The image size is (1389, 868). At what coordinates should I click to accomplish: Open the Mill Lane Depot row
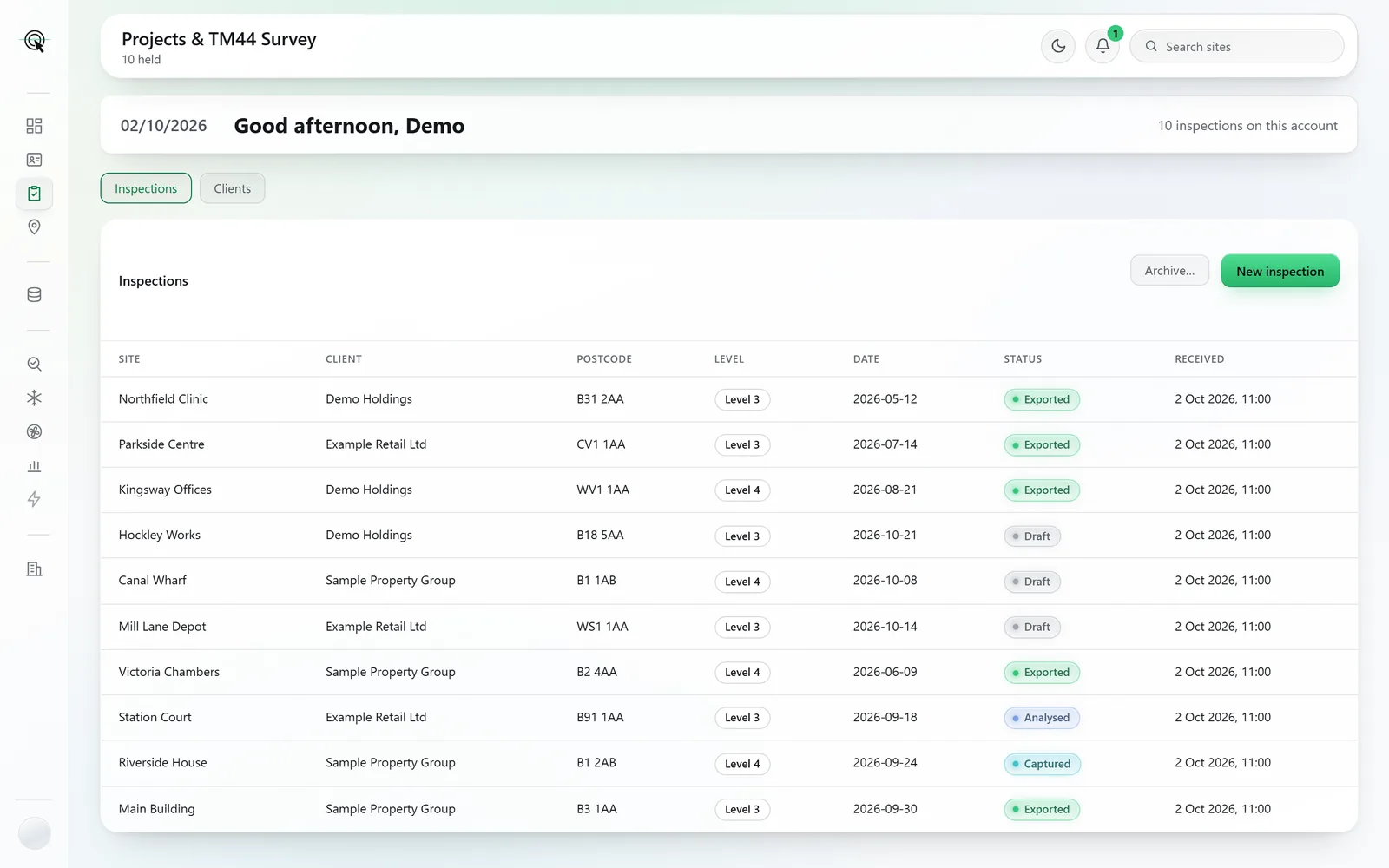(x=729, y=627)
